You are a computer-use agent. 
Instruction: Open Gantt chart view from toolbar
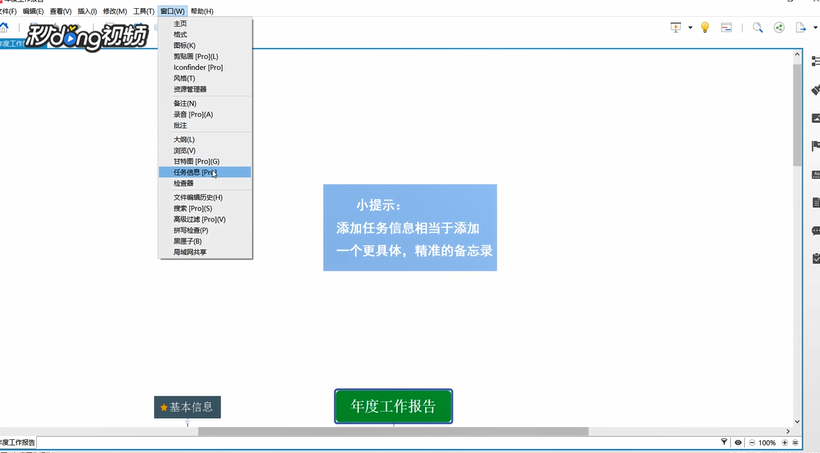click(x=726, y=28)
